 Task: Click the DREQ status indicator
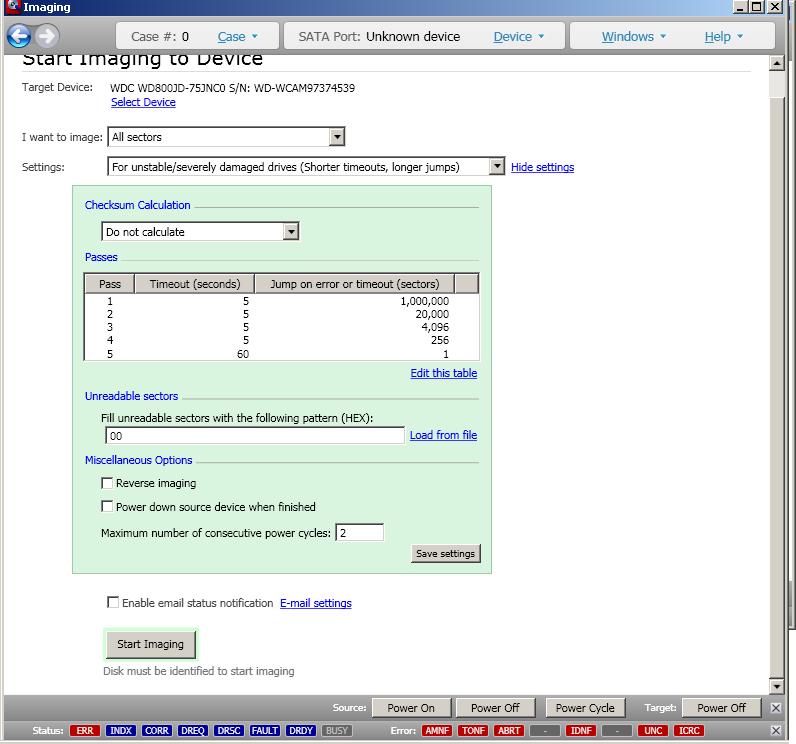pos(192,730)
